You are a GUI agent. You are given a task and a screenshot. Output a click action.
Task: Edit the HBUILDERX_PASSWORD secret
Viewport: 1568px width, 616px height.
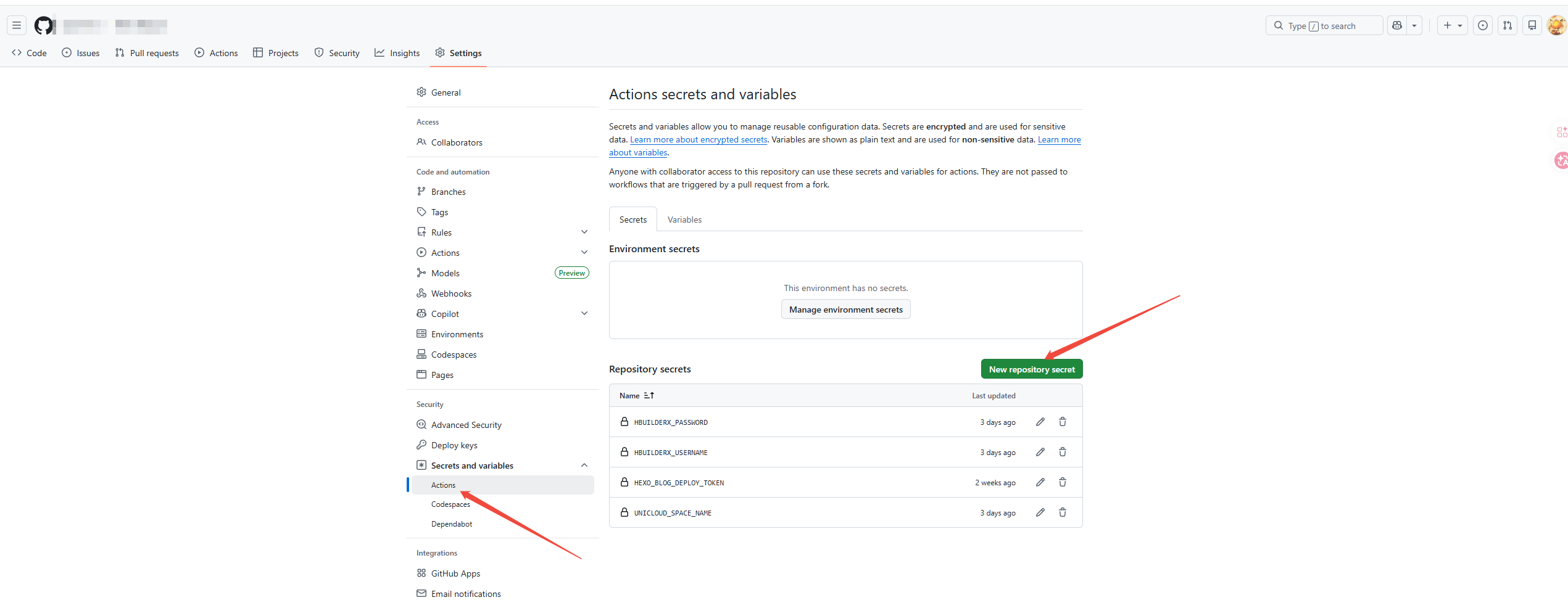click(1040, 422)
